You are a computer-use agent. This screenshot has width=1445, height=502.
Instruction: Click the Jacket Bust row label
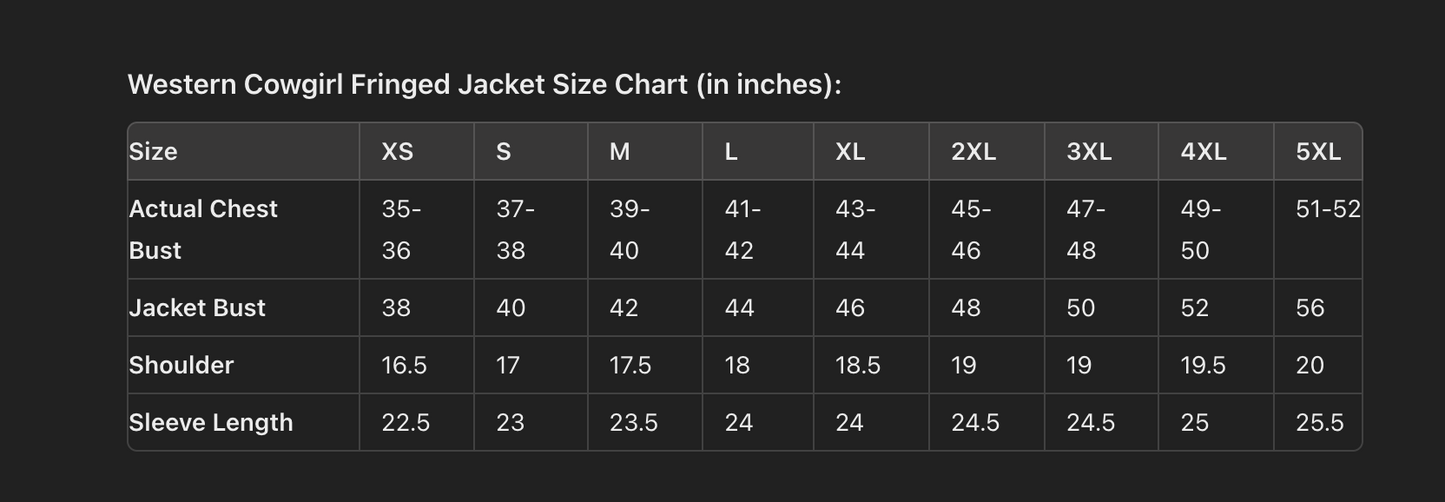click(x=197, y=308)
